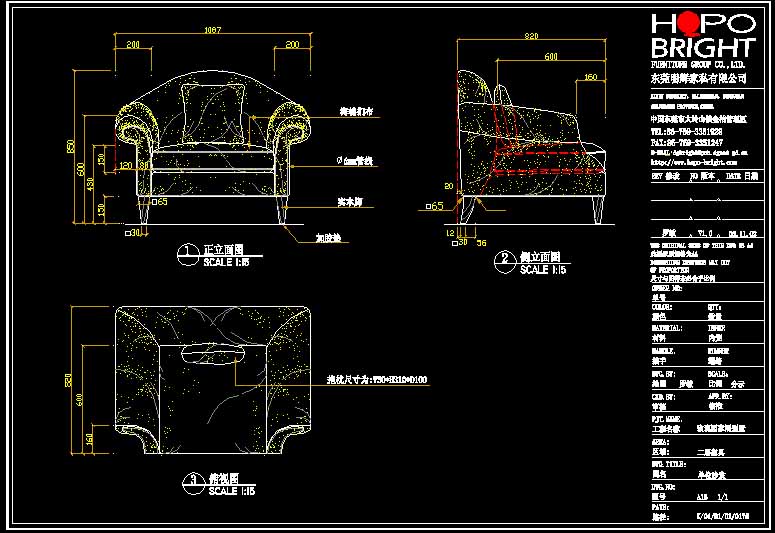Screen dimensions: 775x533
Task: Select the pillow outline in the top view
Action: tap(213, 353)
